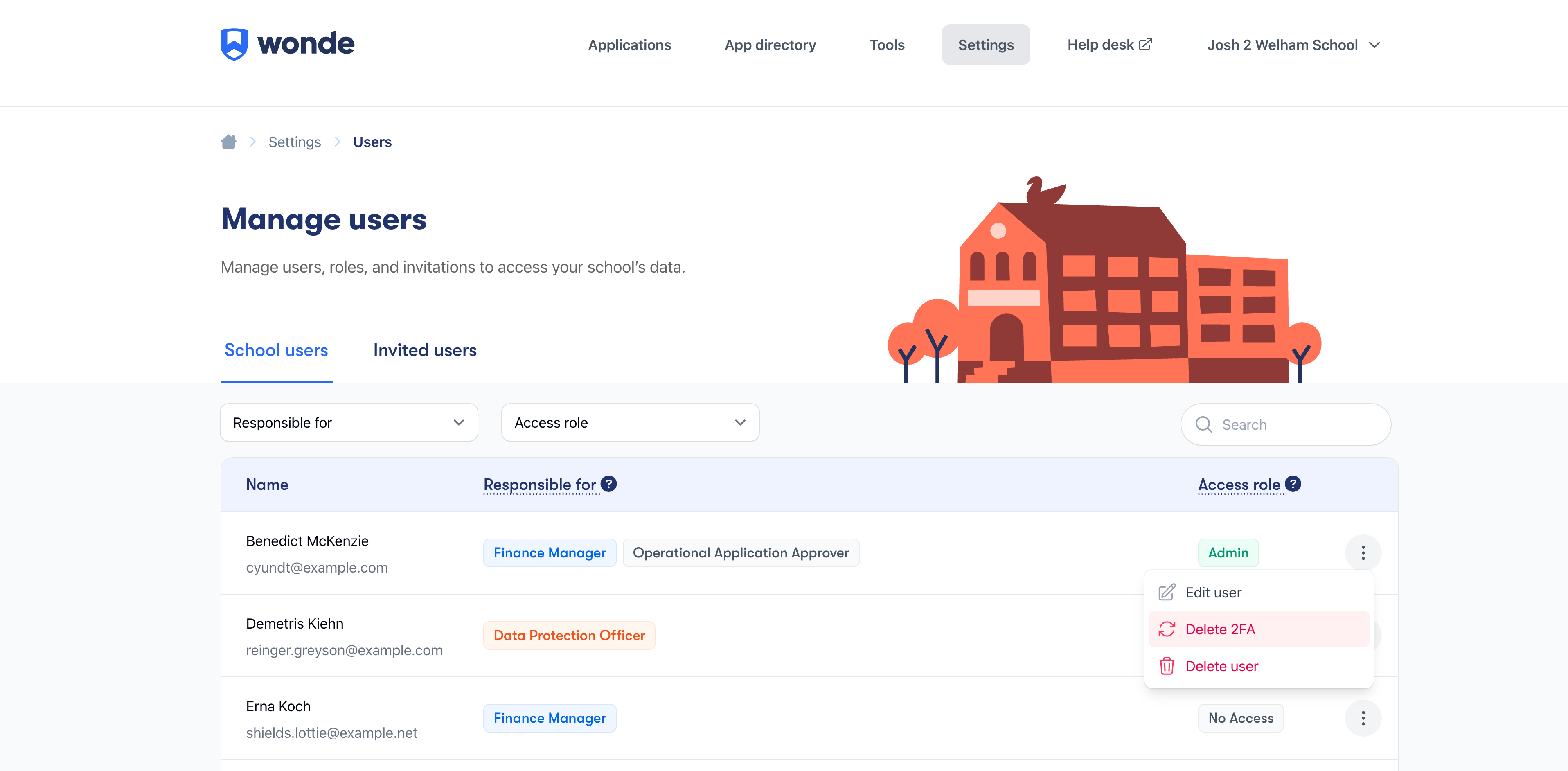The image size is (1568, 771).
Task: Click the Access role help question icon
Action: 1293,484
